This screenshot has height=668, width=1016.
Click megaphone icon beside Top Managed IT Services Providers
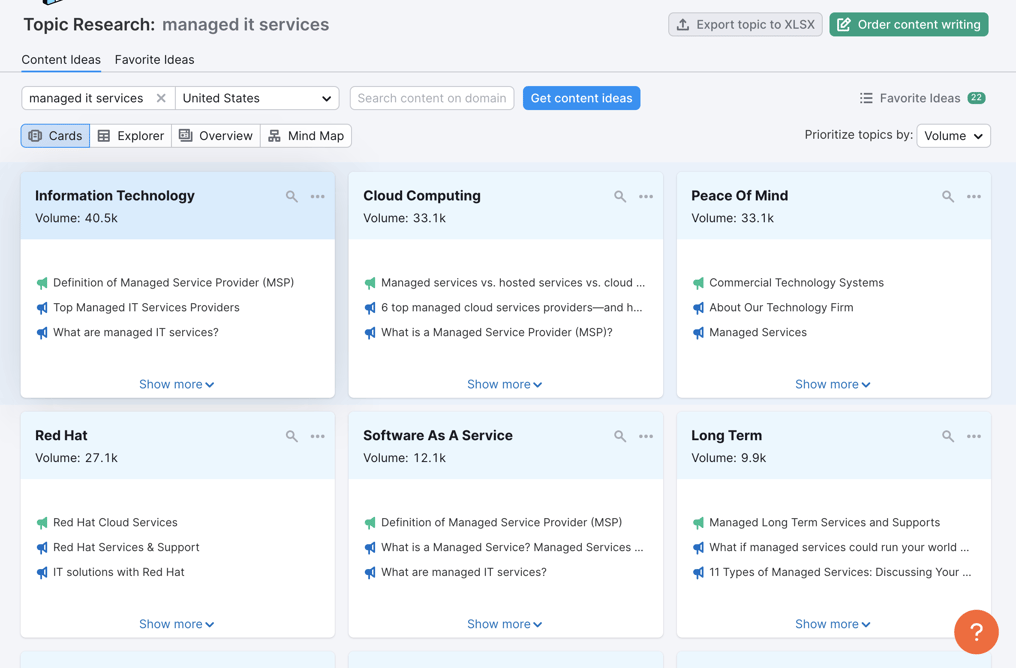tap(42, 308)
